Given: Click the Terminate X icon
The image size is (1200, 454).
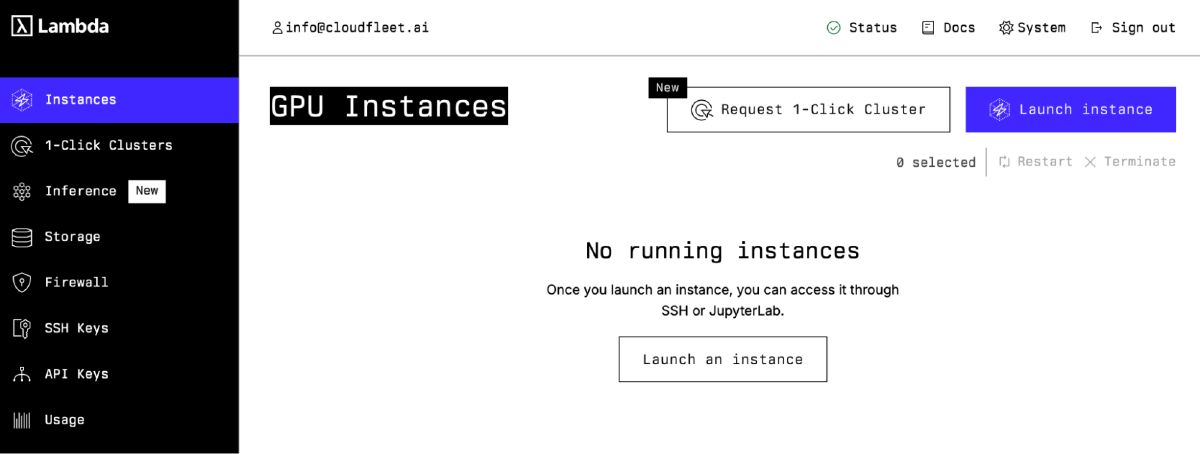Looking at the screenshot, I should pos(1090,162).
